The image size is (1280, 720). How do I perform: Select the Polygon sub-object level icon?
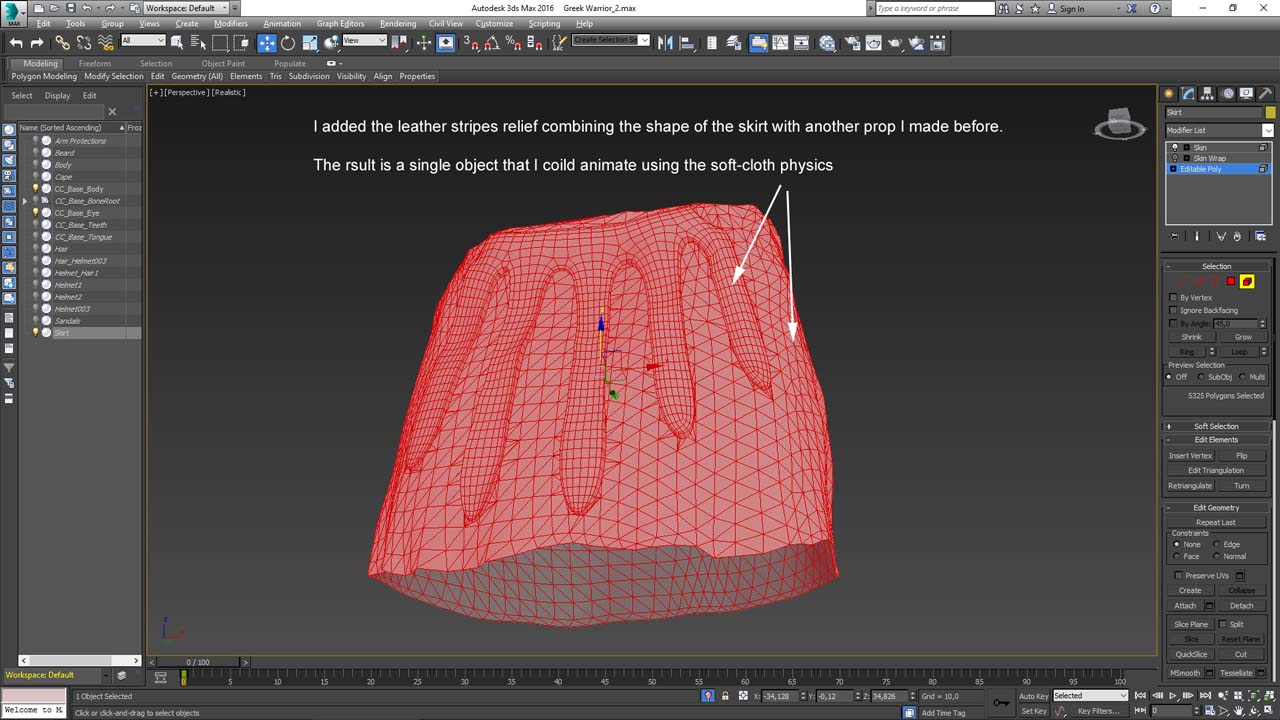[x=1231, y=282]
